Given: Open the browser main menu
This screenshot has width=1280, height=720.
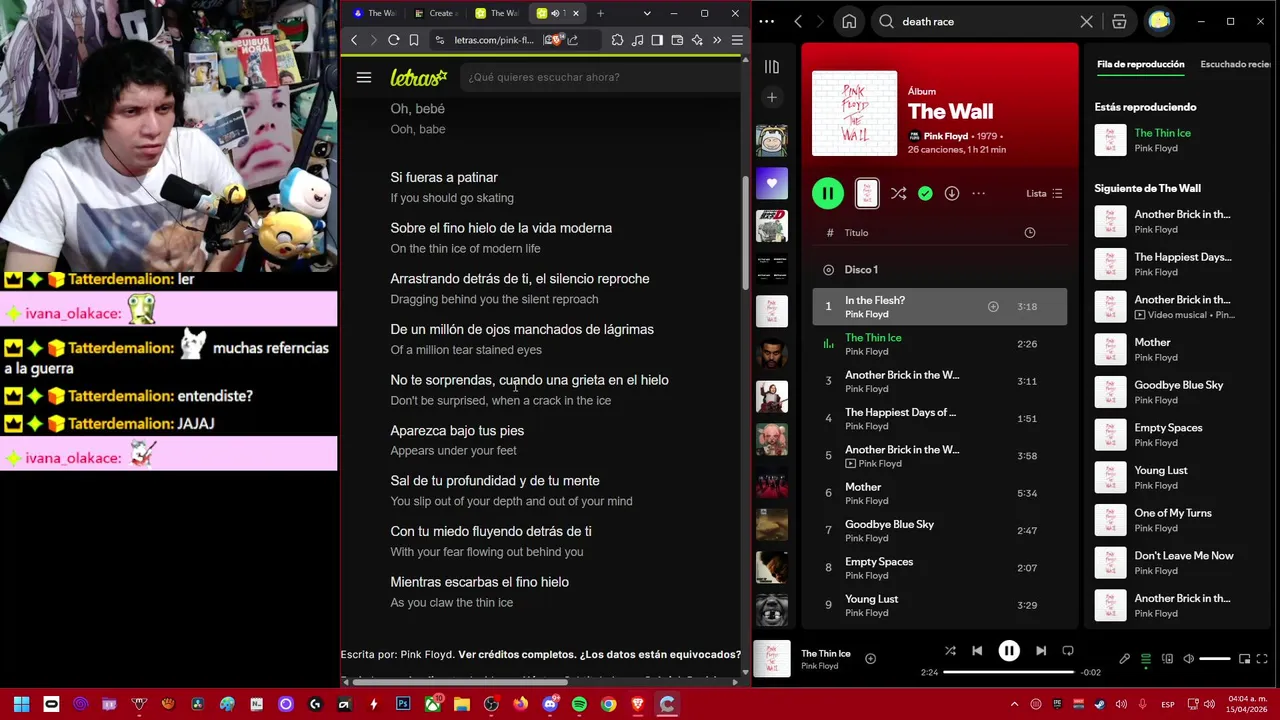Looking at the screenshot, I should [737, 40].
